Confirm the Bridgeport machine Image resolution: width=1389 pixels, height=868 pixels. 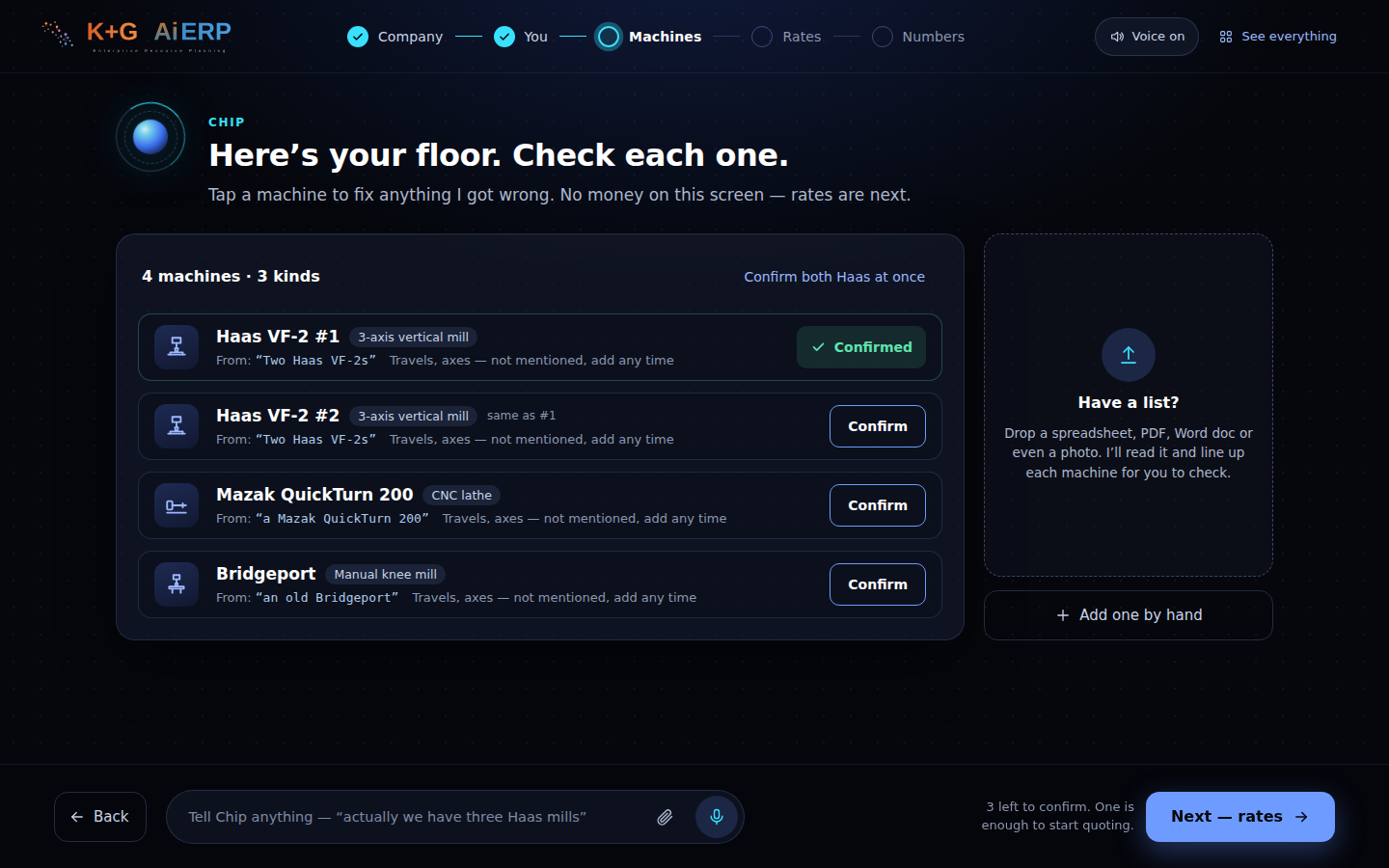tap(878, 584)
